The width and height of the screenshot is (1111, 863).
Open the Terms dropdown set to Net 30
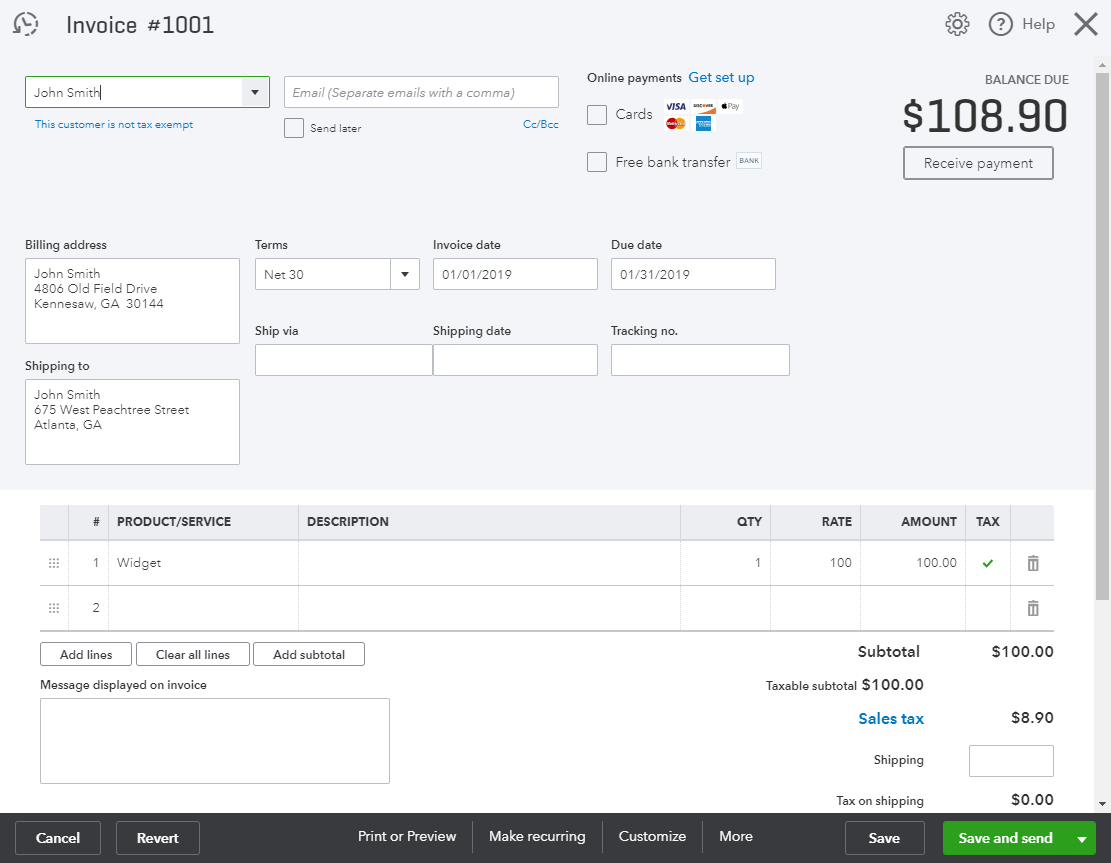(x=404, y=274)
